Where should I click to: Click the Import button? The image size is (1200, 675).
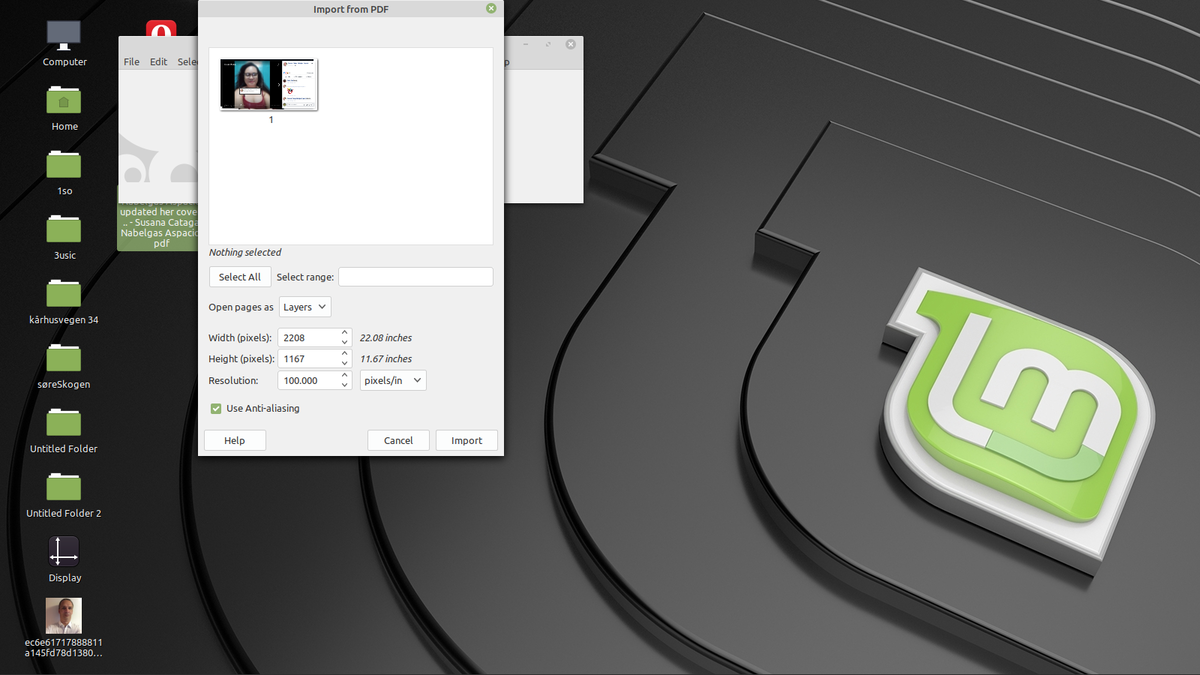(x=467, y=440)
